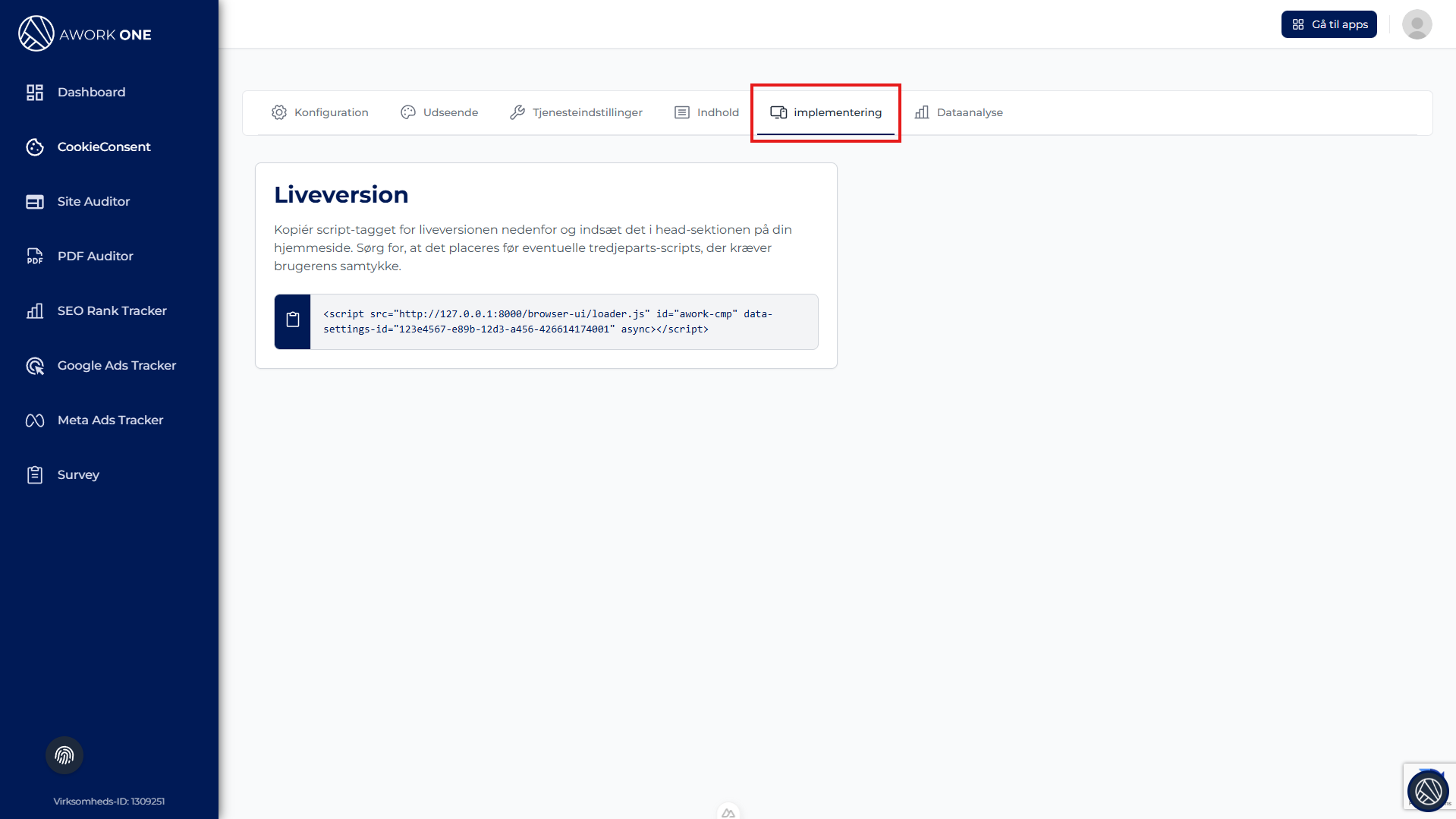Click the fingerprint icon in sidebar

64,755
